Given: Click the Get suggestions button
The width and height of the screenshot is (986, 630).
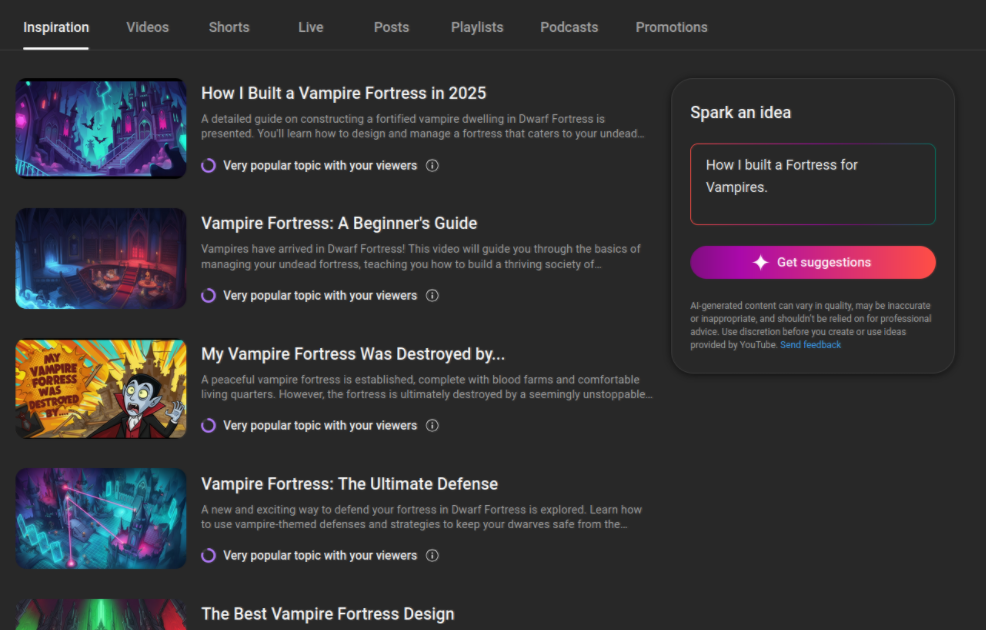Looking at the screenshot, I should (x=812, y=262).
